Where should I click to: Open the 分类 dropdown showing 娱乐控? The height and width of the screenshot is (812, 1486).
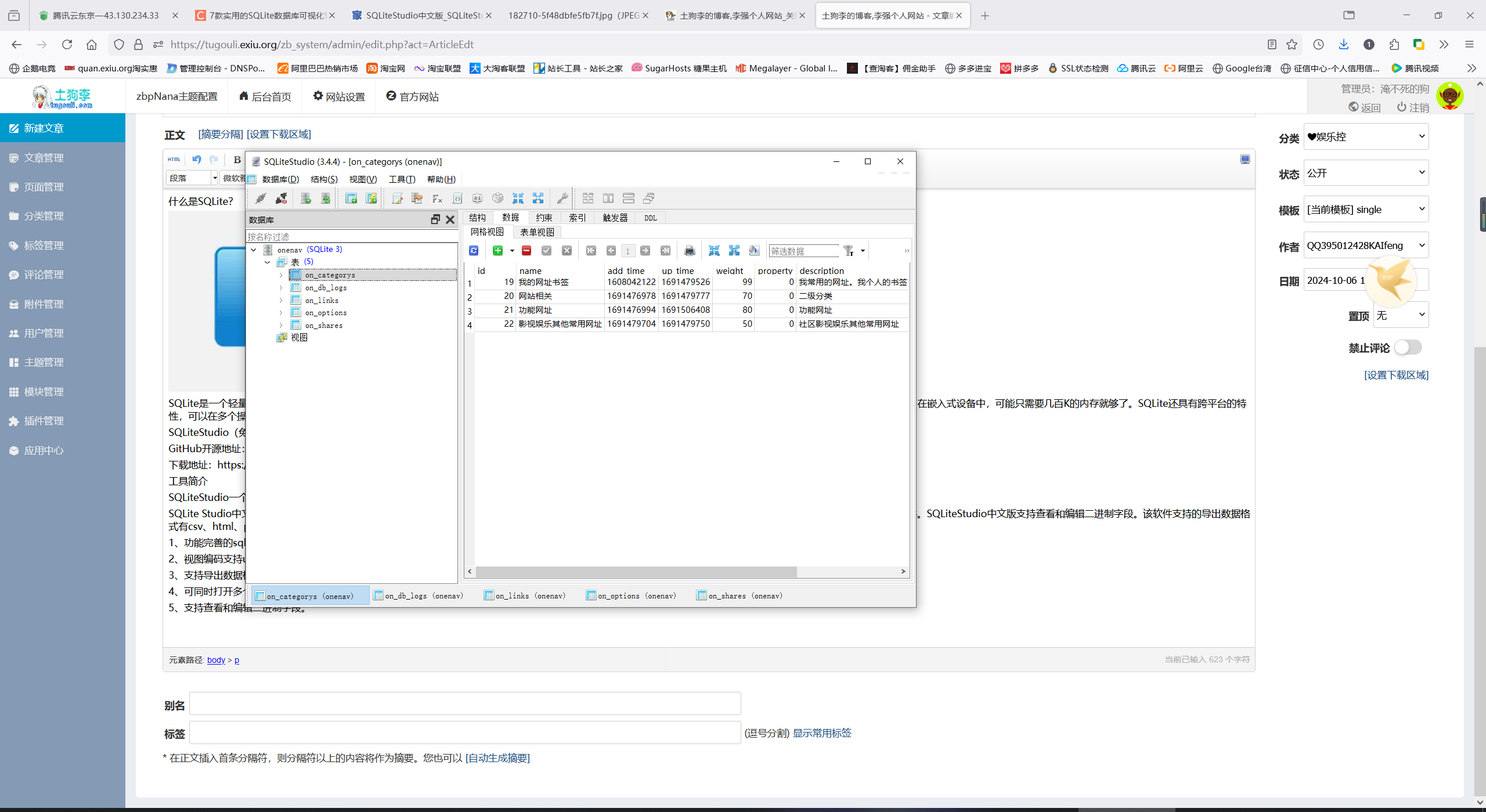coord(1366,137)
